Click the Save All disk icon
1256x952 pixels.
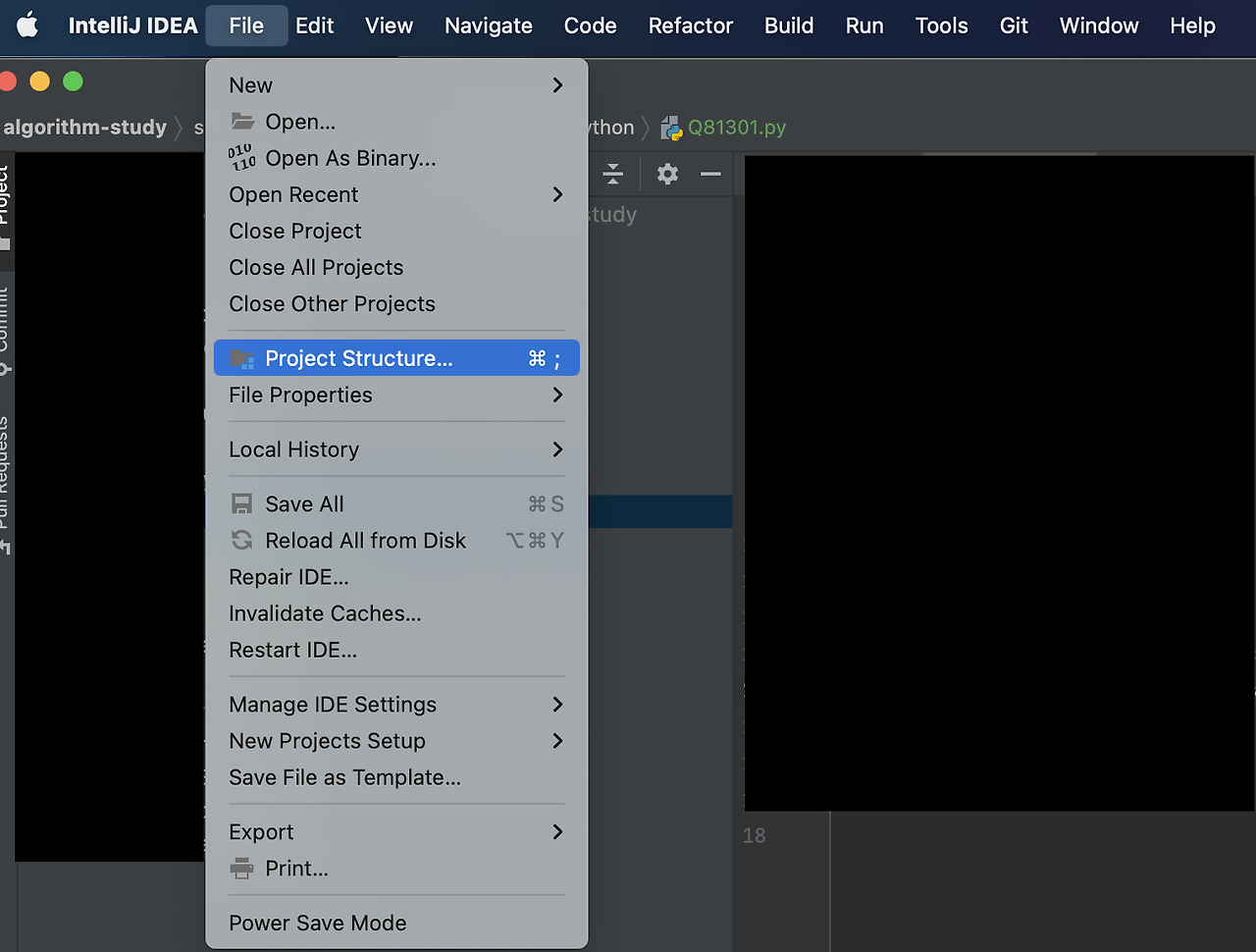click(x=241, y=503)
